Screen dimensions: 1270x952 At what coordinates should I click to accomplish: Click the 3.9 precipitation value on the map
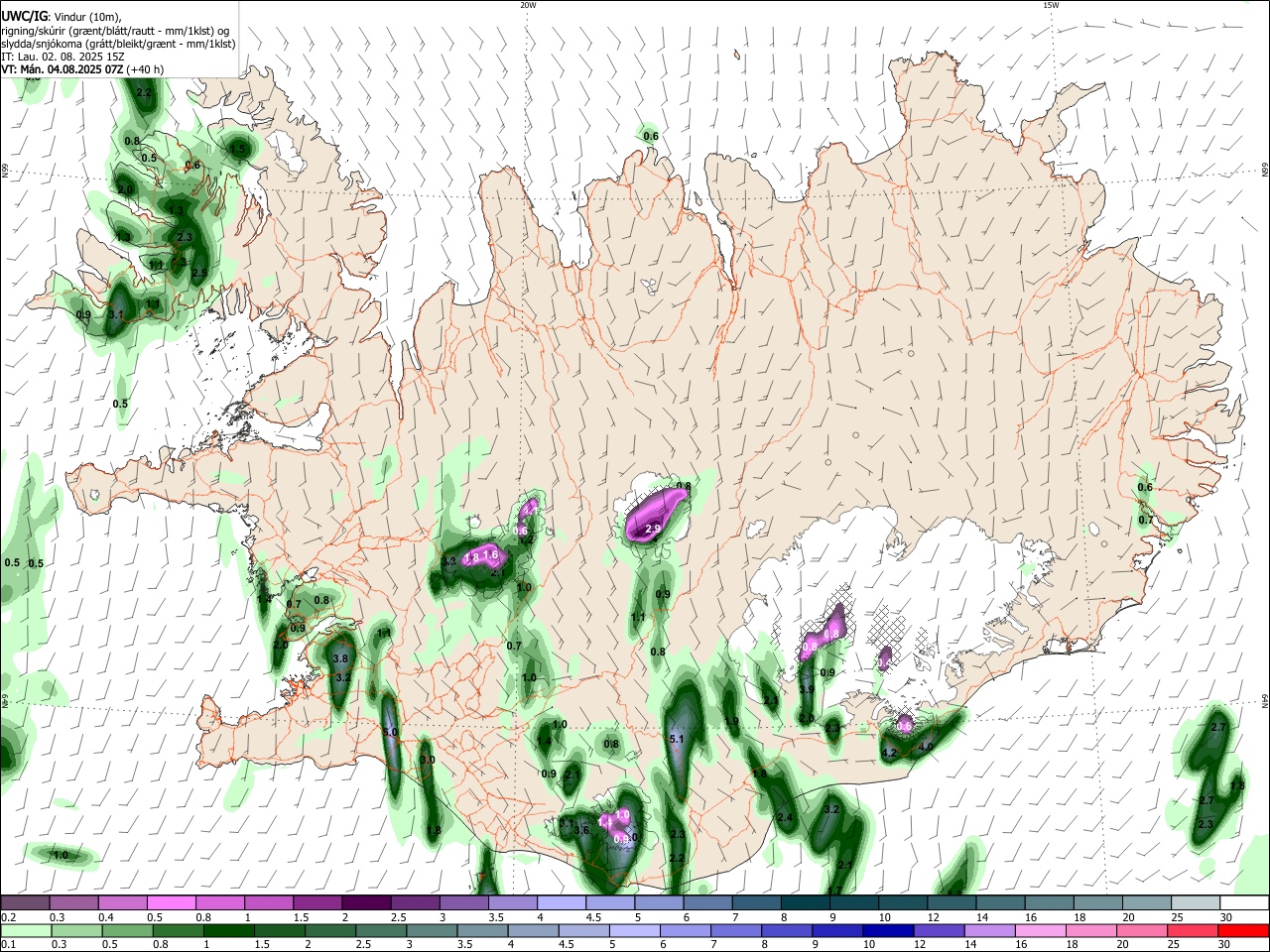[807, 689]
